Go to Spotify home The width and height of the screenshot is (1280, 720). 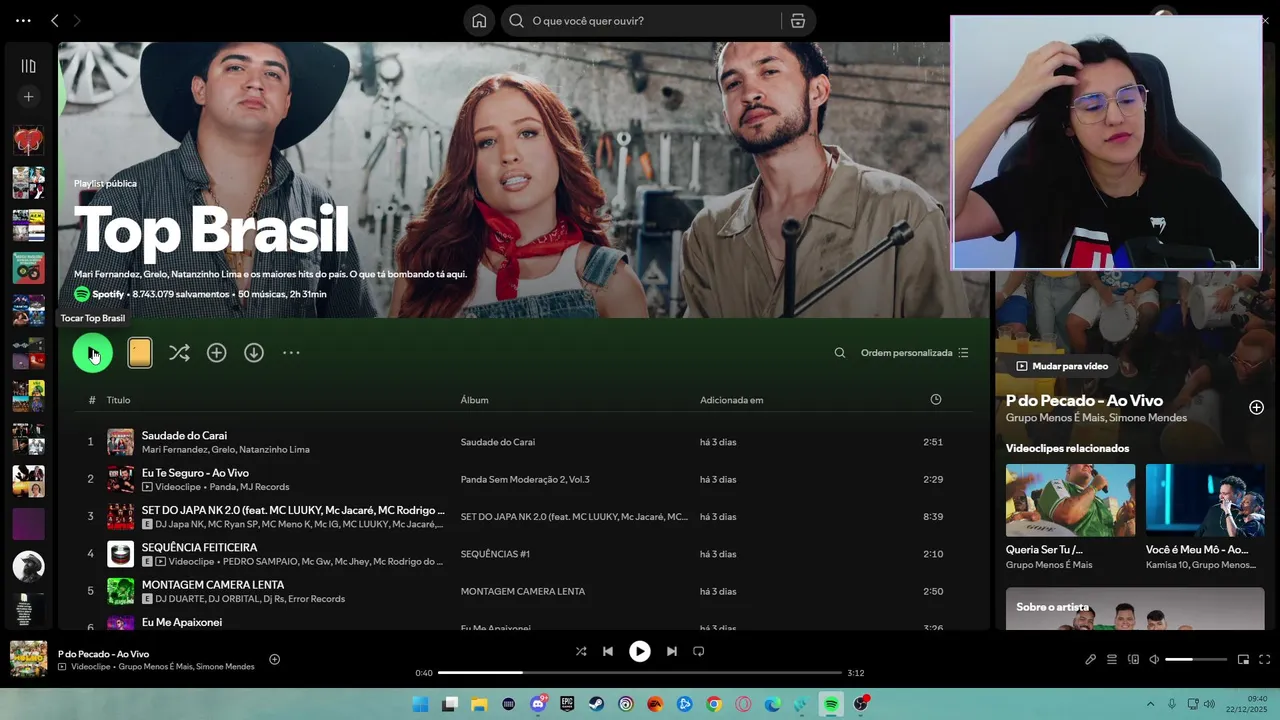[479, 21]
